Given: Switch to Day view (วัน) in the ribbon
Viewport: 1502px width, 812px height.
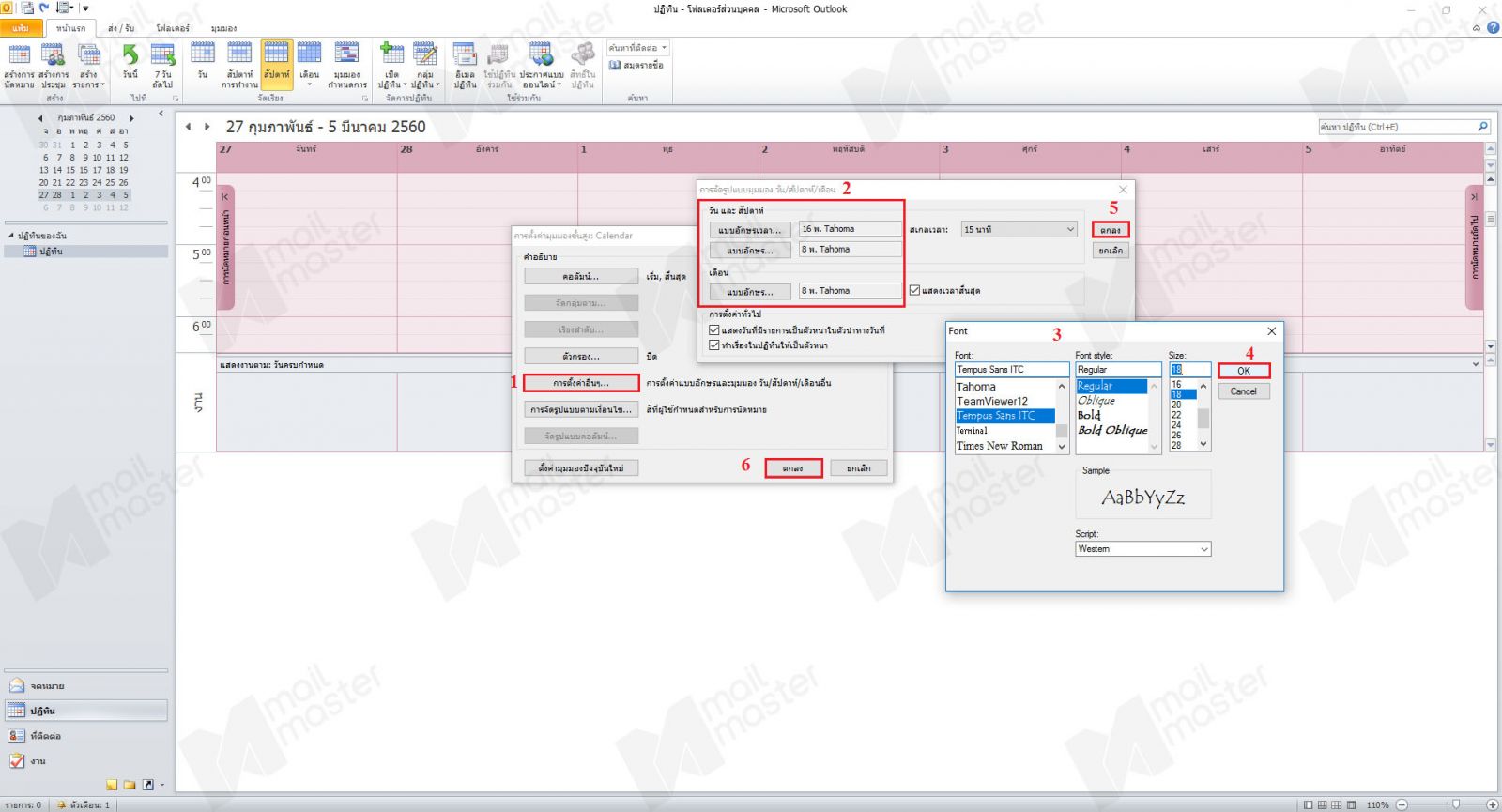Looking at the screenshot, I should tap(203, 61).
